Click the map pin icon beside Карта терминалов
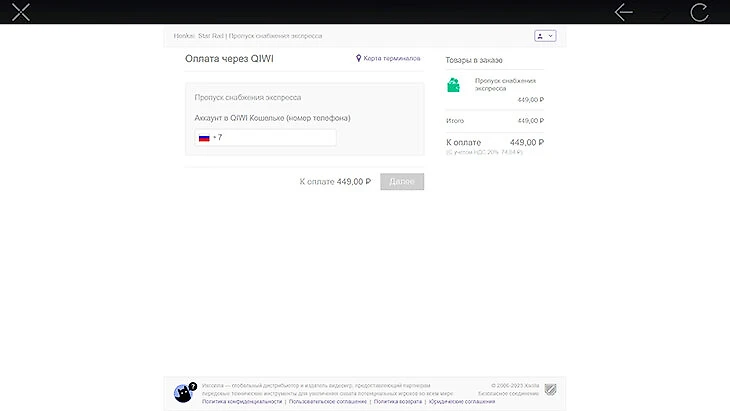 coord(358,58)
